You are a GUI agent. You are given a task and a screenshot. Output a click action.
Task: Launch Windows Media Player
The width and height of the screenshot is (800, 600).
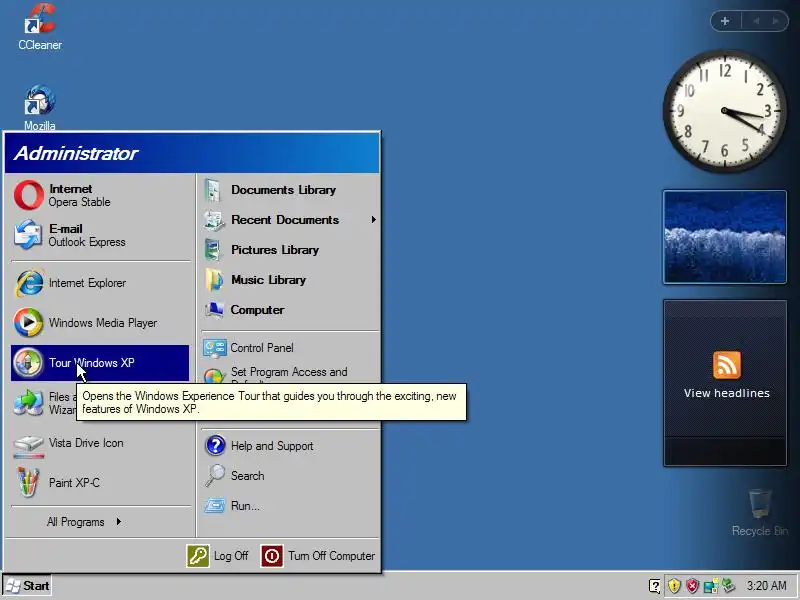[x=100, y=322]
